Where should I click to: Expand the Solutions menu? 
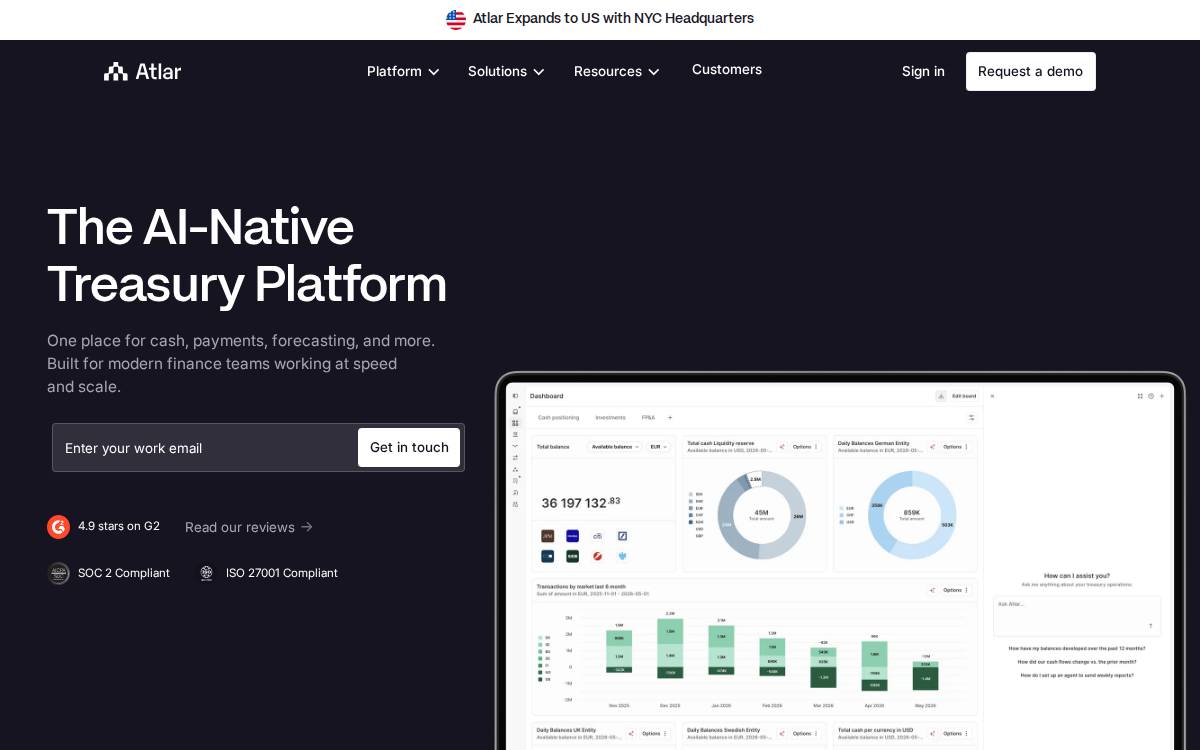point(506,71)
